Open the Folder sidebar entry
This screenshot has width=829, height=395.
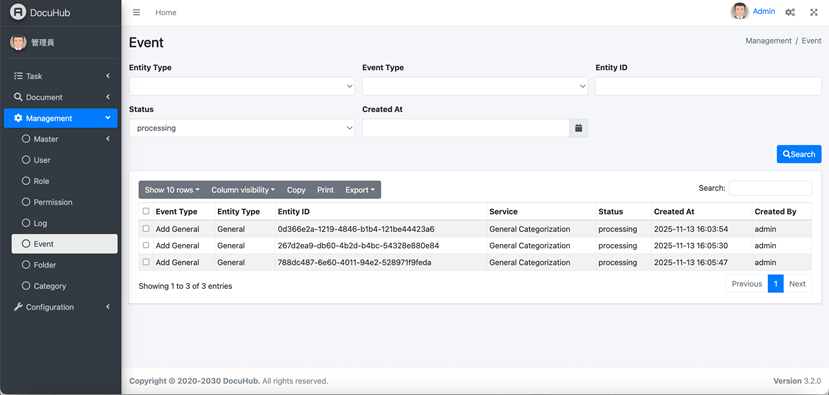(x=65, y=265)
